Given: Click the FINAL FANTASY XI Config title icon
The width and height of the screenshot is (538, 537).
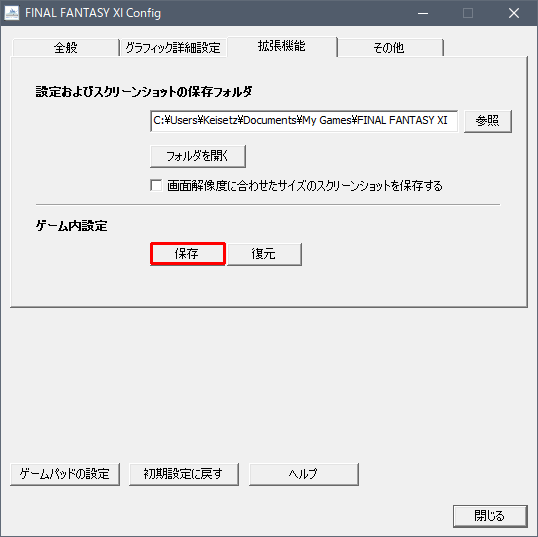Looking at the screenshot, I should 12,13.
